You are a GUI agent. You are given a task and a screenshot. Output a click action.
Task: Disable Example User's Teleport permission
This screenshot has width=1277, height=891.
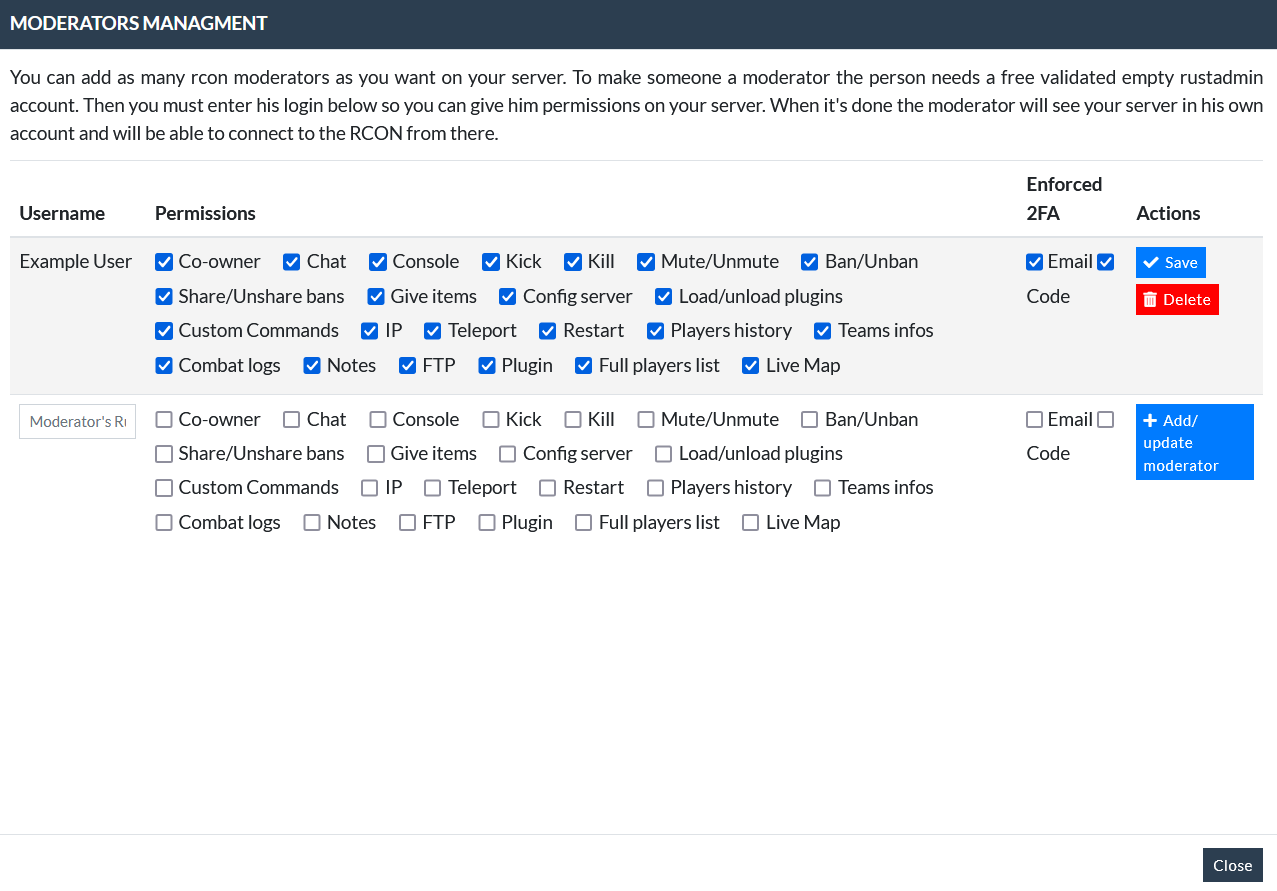(433, 331)
